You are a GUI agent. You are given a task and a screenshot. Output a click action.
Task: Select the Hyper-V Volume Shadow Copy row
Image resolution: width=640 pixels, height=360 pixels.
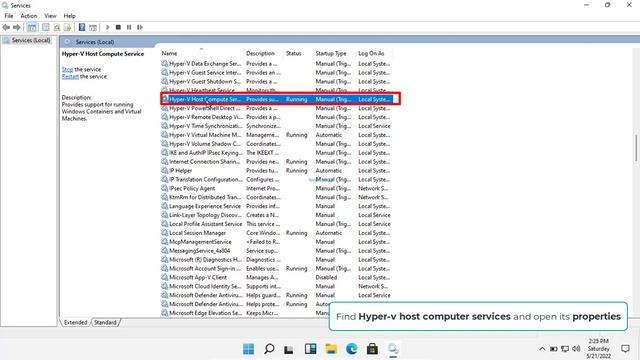click(276, 144)
